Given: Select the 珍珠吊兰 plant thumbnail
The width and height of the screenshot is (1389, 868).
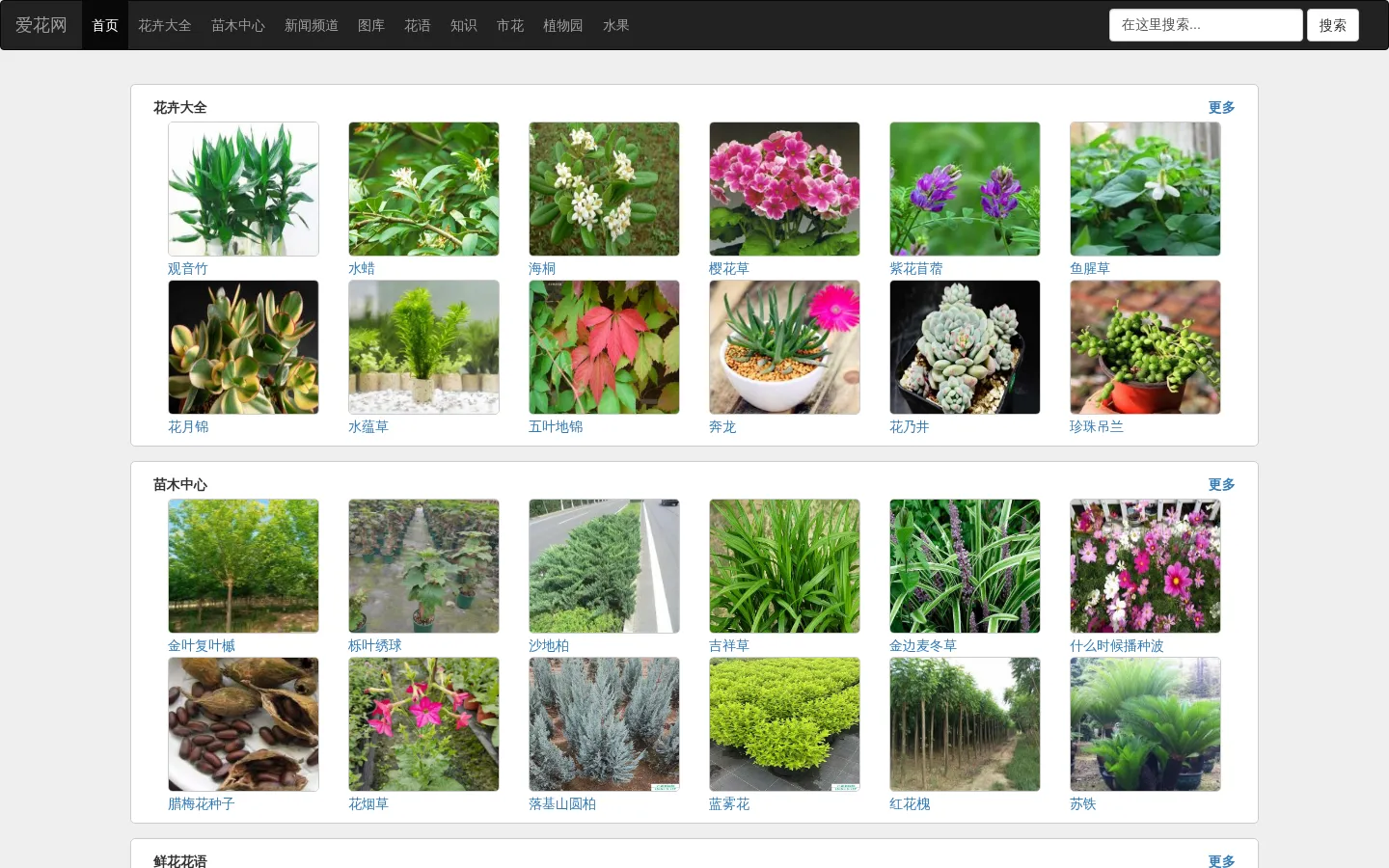Looking at the screenshot, I should click(1145, 347).
